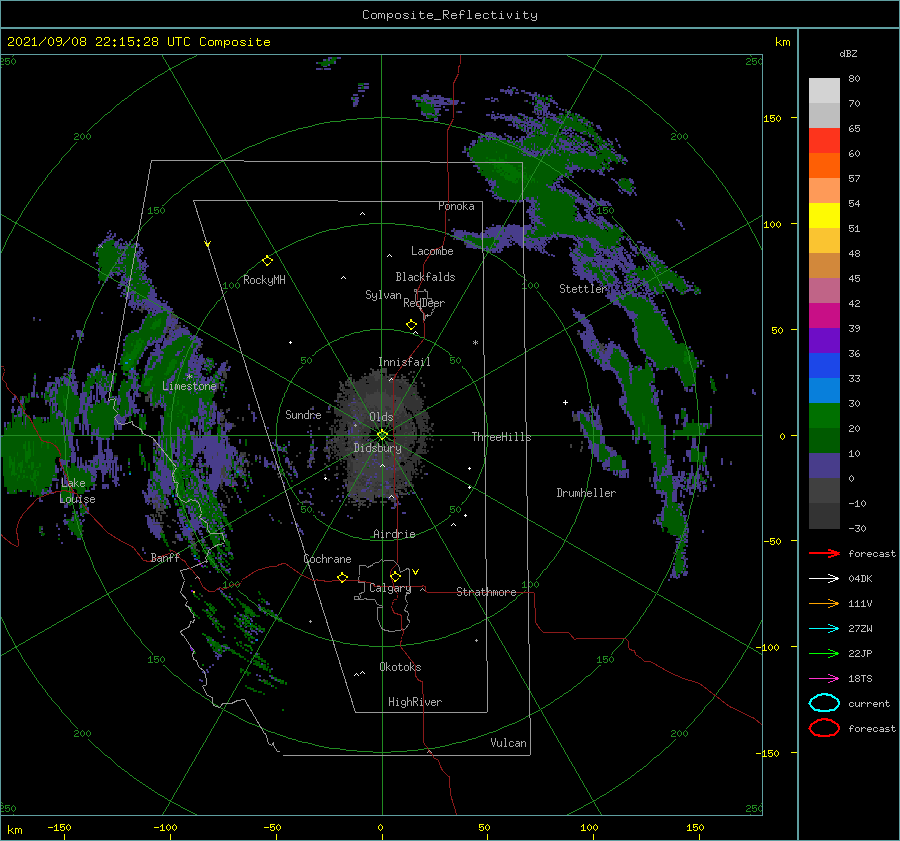Click the Lacombe town label
This screenshot has height=841, width=900.
click(432, 251)
